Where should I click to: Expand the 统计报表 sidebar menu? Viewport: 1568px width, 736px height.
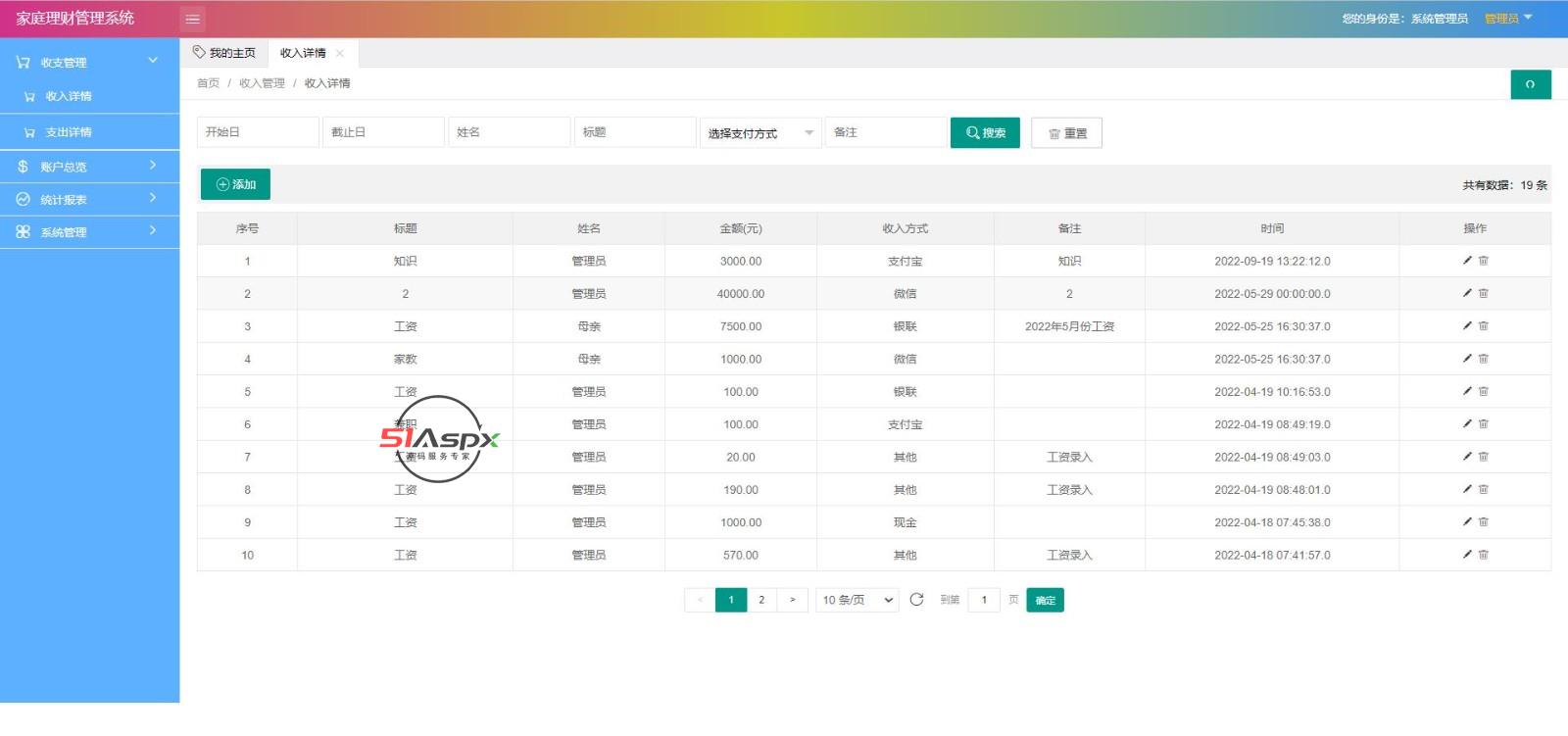[x=89, y=199]
